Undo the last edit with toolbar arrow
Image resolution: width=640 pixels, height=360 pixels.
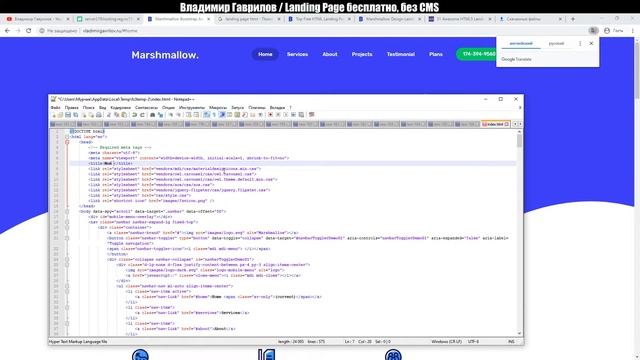pyautogui.click(x=134, y=115)
